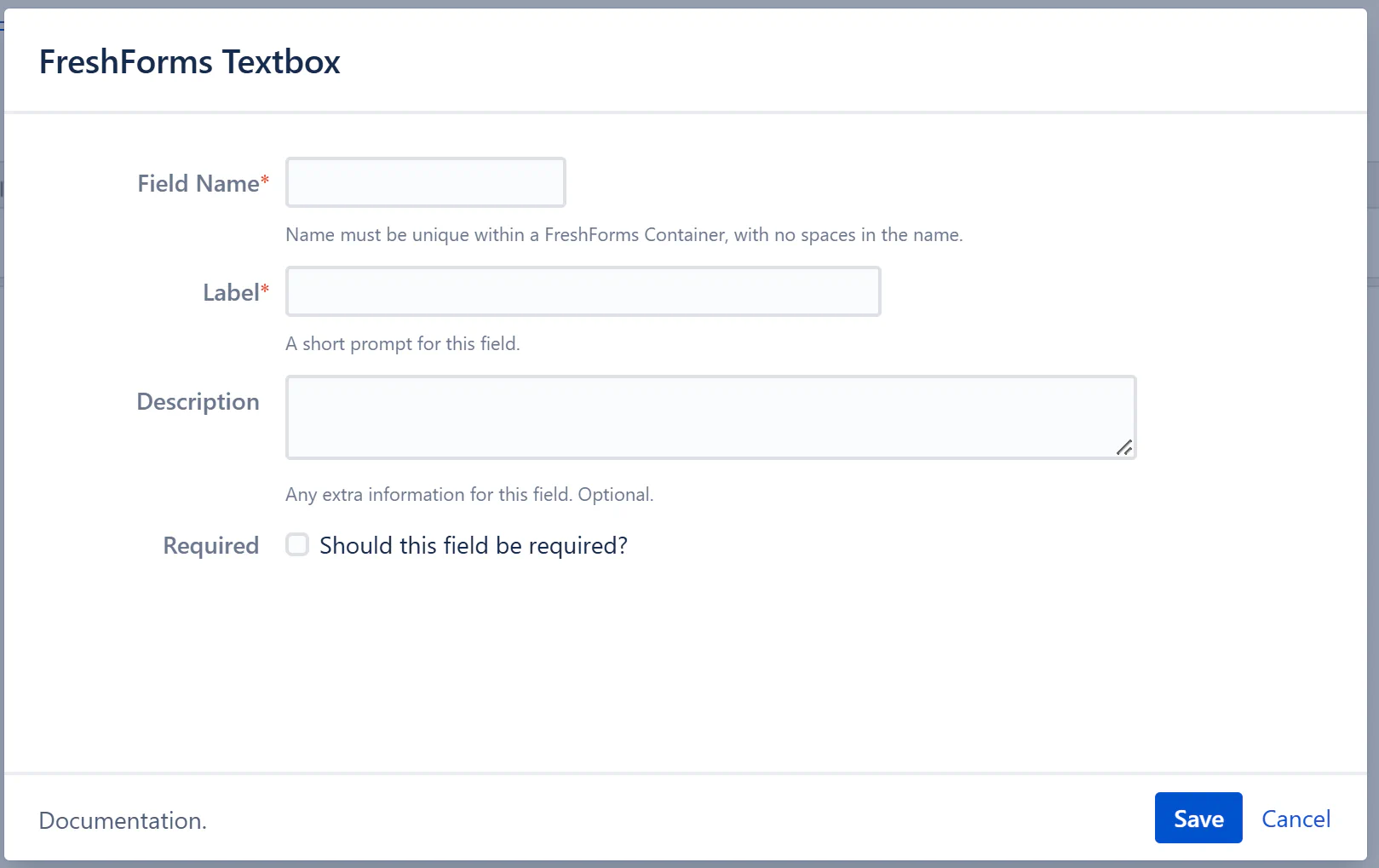Click the "Should this field be required?" label
The height and width of the screenshot is (868, 1379).
[x=474, y=546]
